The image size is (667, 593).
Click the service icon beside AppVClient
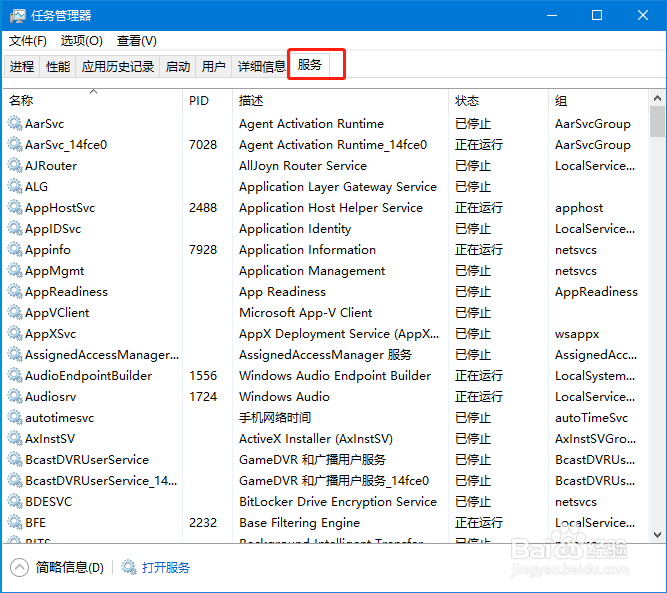pyautogui.click(x=15, y=312)
